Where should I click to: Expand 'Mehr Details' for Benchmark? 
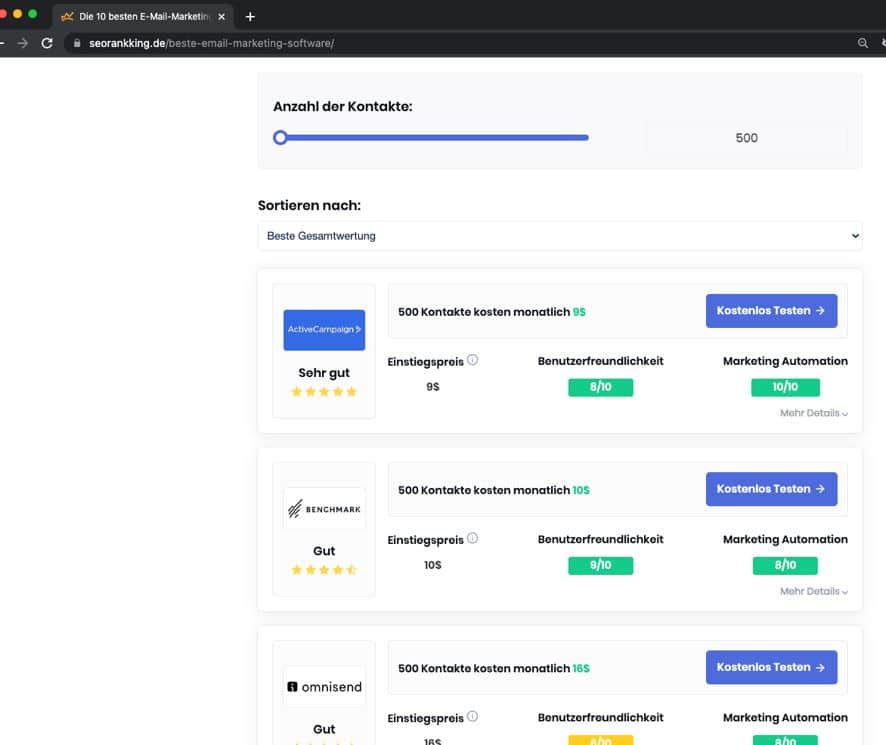[813, 591]
